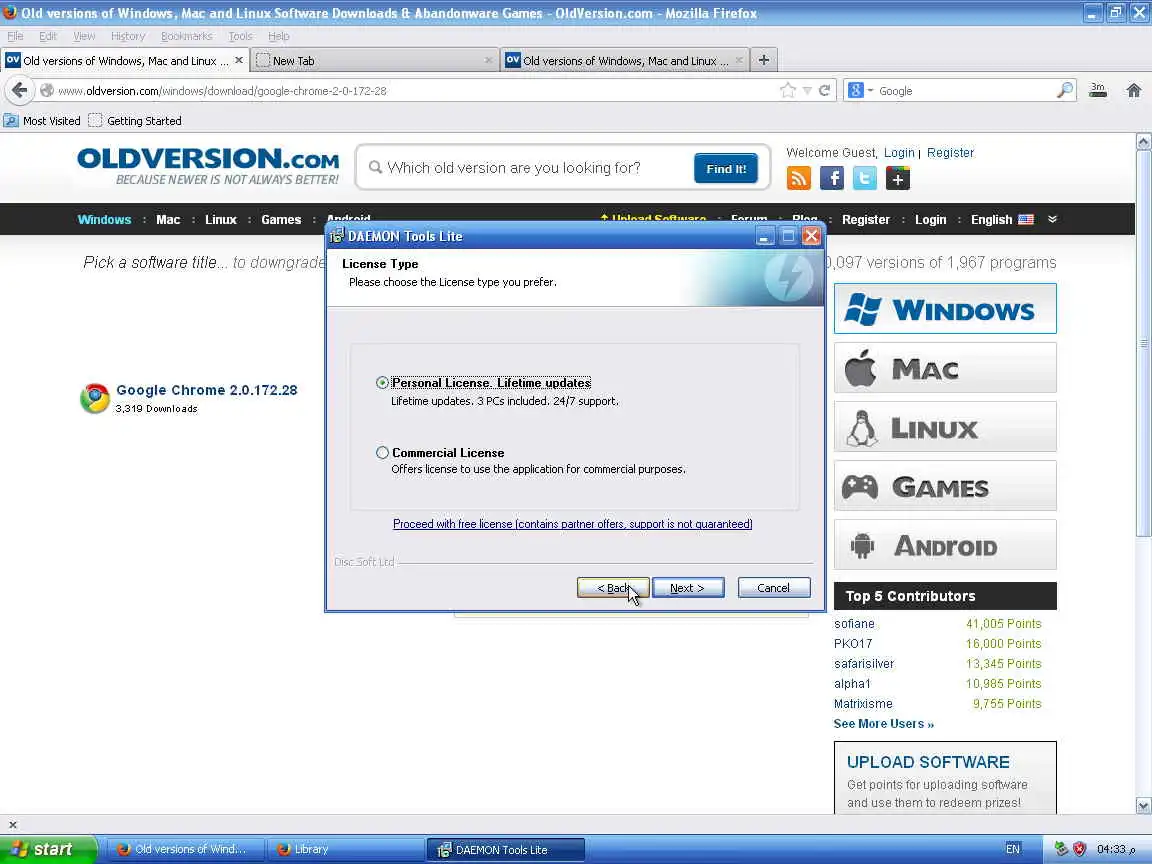The height and width of the screenshot is (864, 1152).
Task: Open Getting Started bookmark
Action: click(x=135, y=120)
